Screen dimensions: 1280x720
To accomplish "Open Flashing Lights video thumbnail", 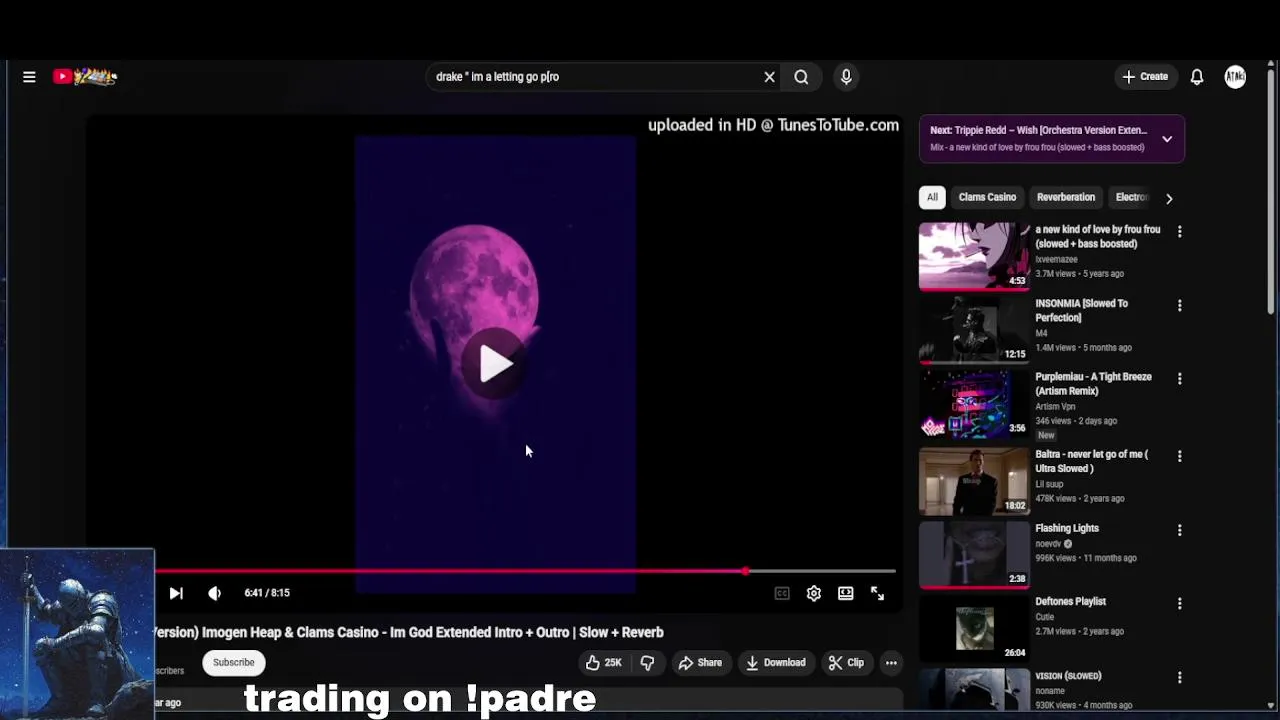I will (x=974, y=554).
